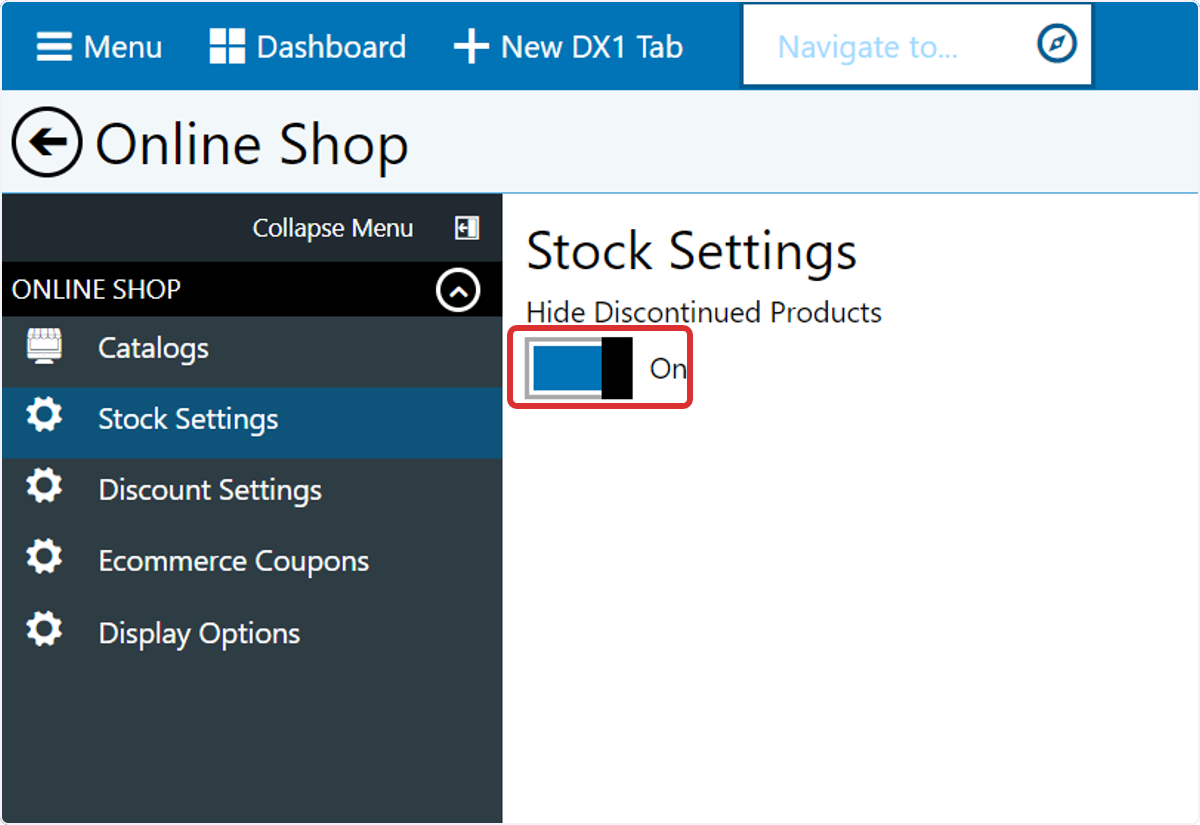This screenshot has width=1200, height=825.
Task: Click the Catalogs storefront icon
Action: coord(44,346)
